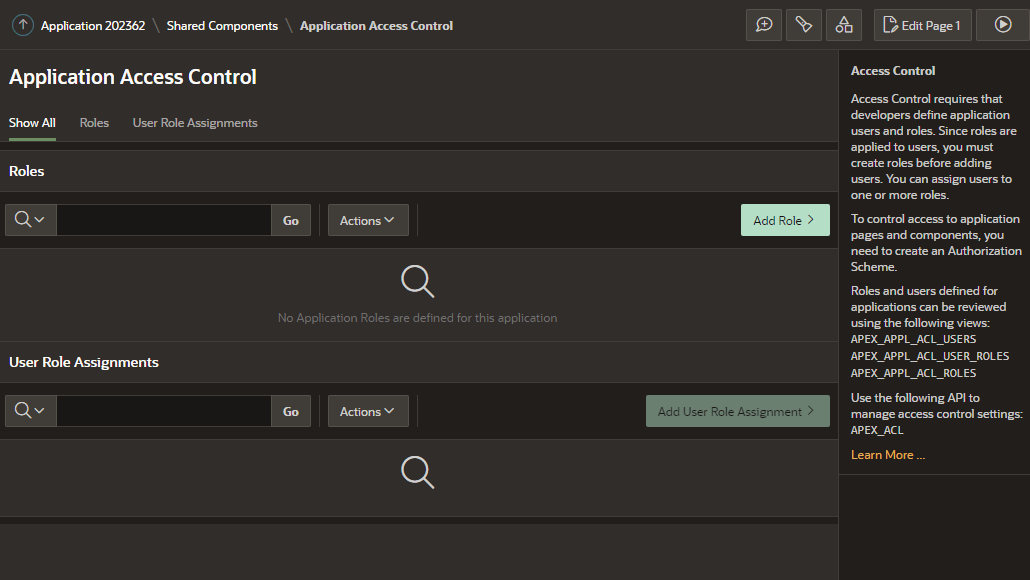Click Go next to Roles search
The height and width of the screenshot is (580, 1030).
click(x=291, y=220)
